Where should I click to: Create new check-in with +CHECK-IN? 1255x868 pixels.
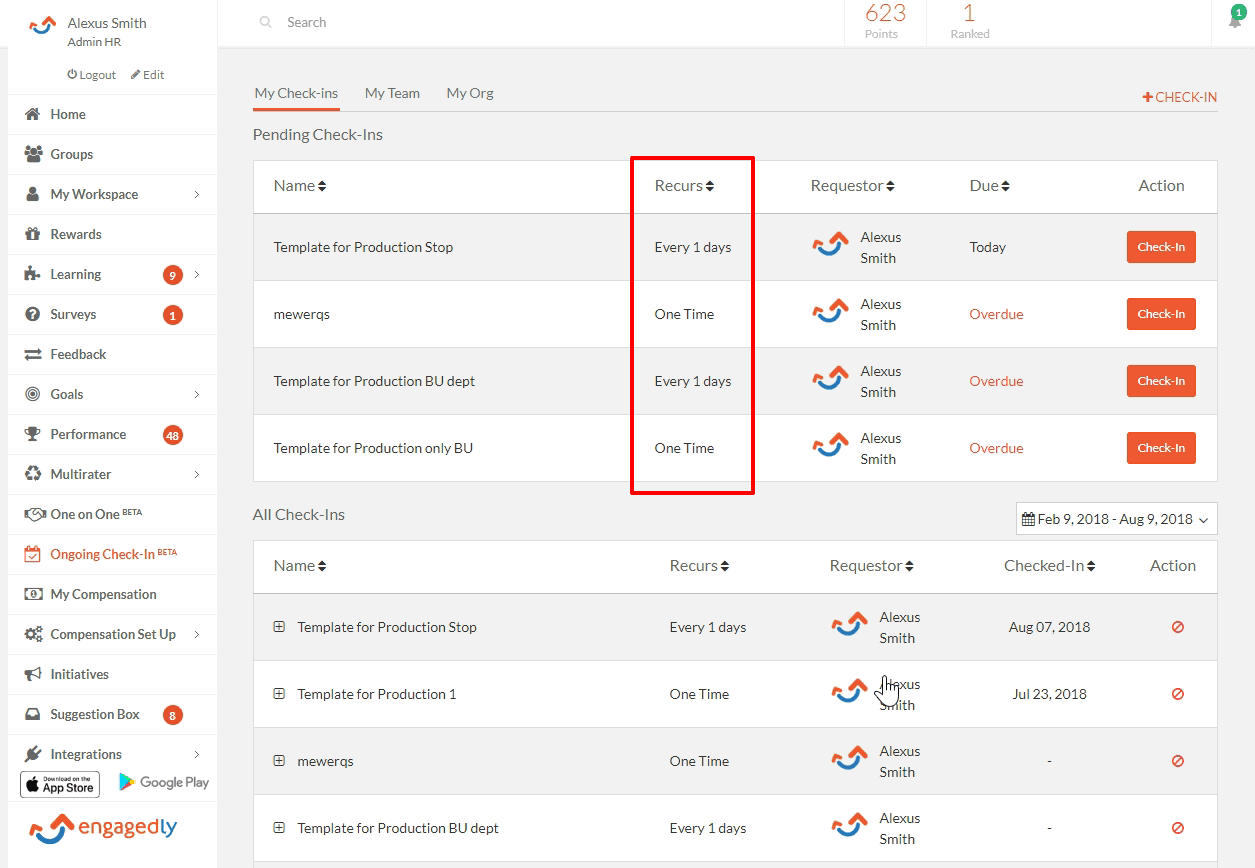click(1180, 97)
